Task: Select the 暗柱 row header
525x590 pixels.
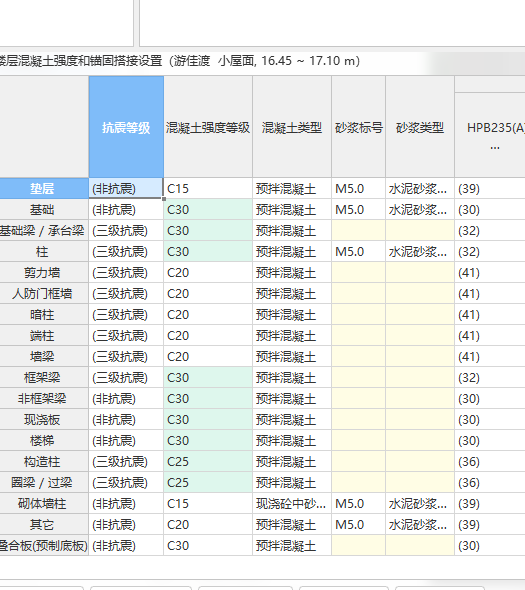Action: point(44,315)
